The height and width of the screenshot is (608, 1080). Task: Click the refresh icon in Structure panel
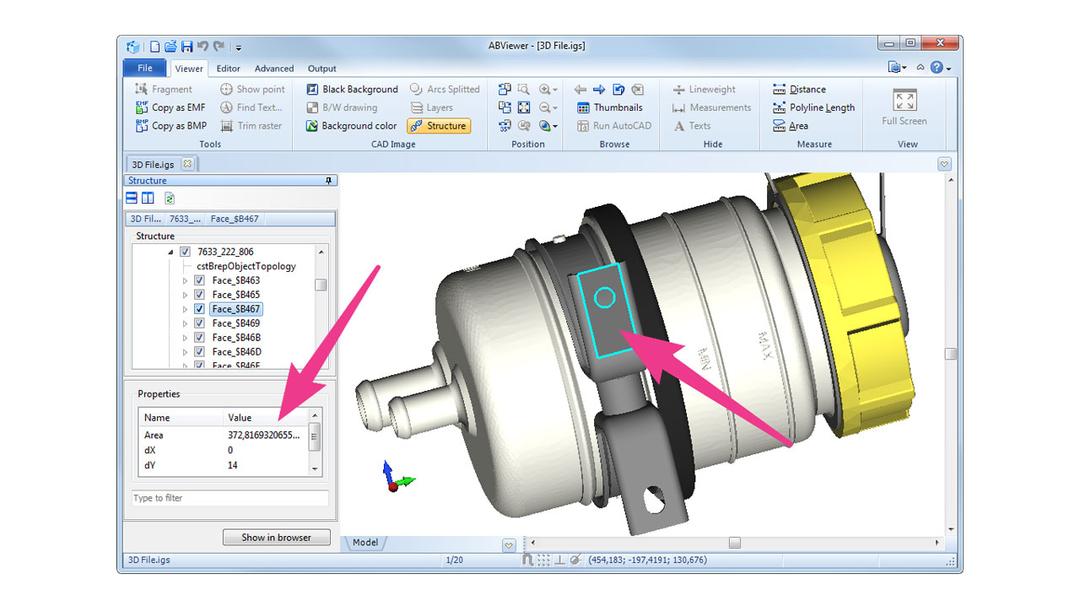click(x=170, y=199)
